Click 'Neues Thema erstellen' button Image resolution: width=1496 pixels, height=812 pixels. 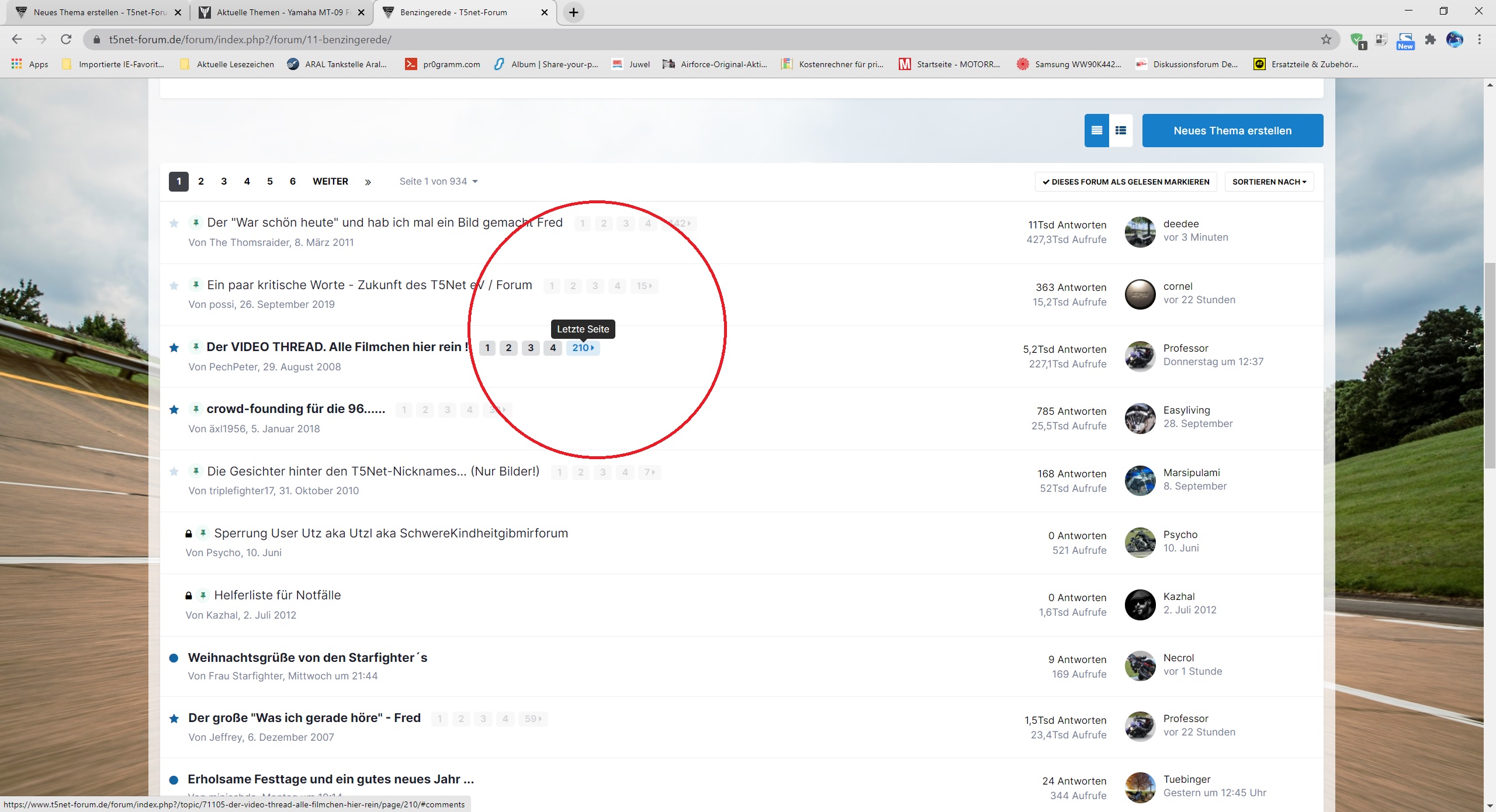(x=1232, y=130)
